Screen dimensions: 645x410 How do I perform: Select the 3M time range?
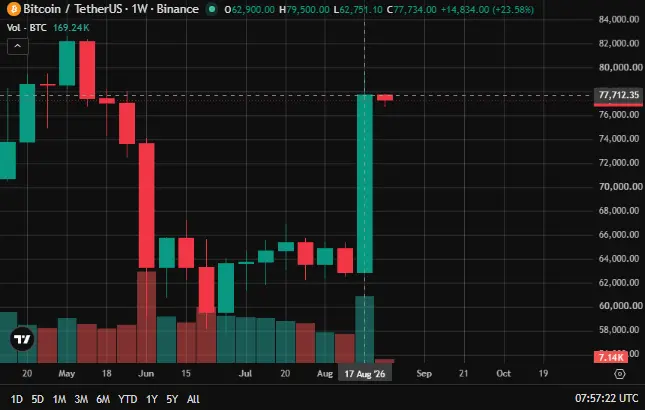click(81, 399)
